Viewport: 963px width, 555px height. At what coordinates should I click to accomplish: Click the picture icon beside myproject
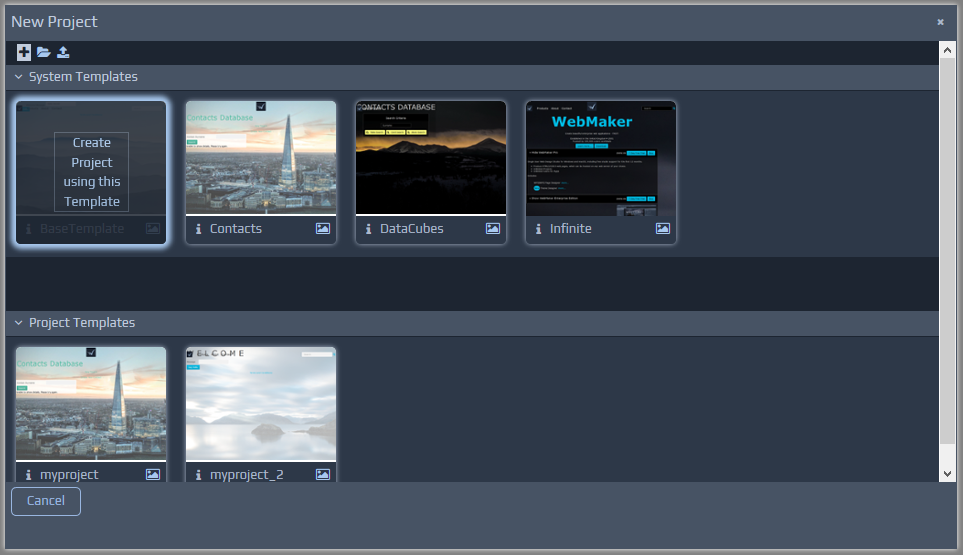[x=153, y=474]
